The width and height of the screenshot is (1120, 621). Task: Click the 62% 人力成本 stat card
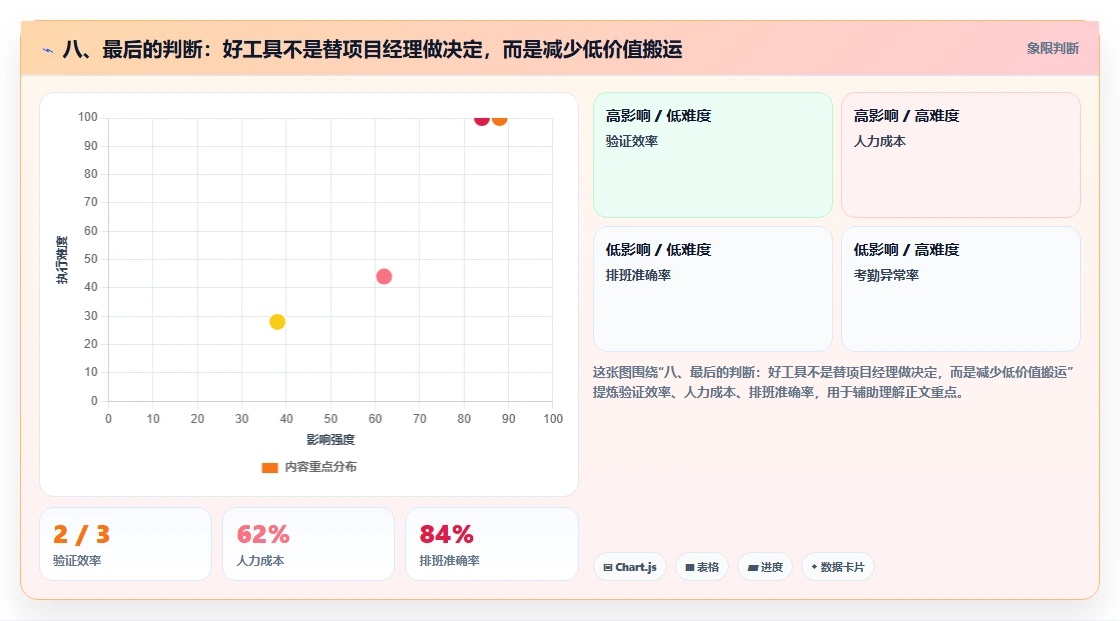click(x=309, y=545)
